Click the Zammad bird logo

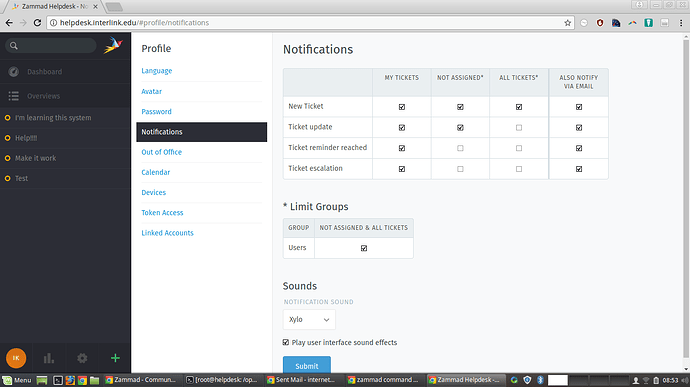pos(113,45)
